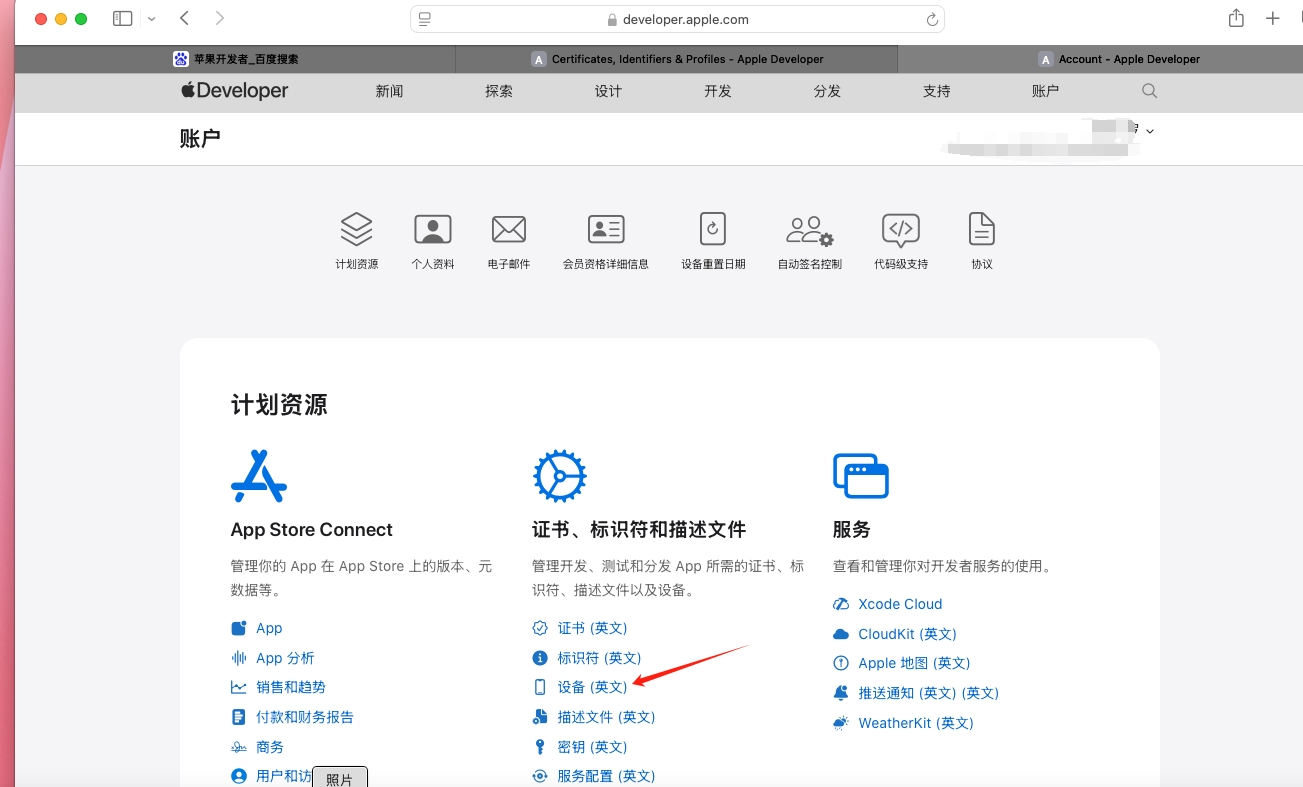Click the 计划资源 section heading
Screen dimensions: 1303x787
[279, 405]
